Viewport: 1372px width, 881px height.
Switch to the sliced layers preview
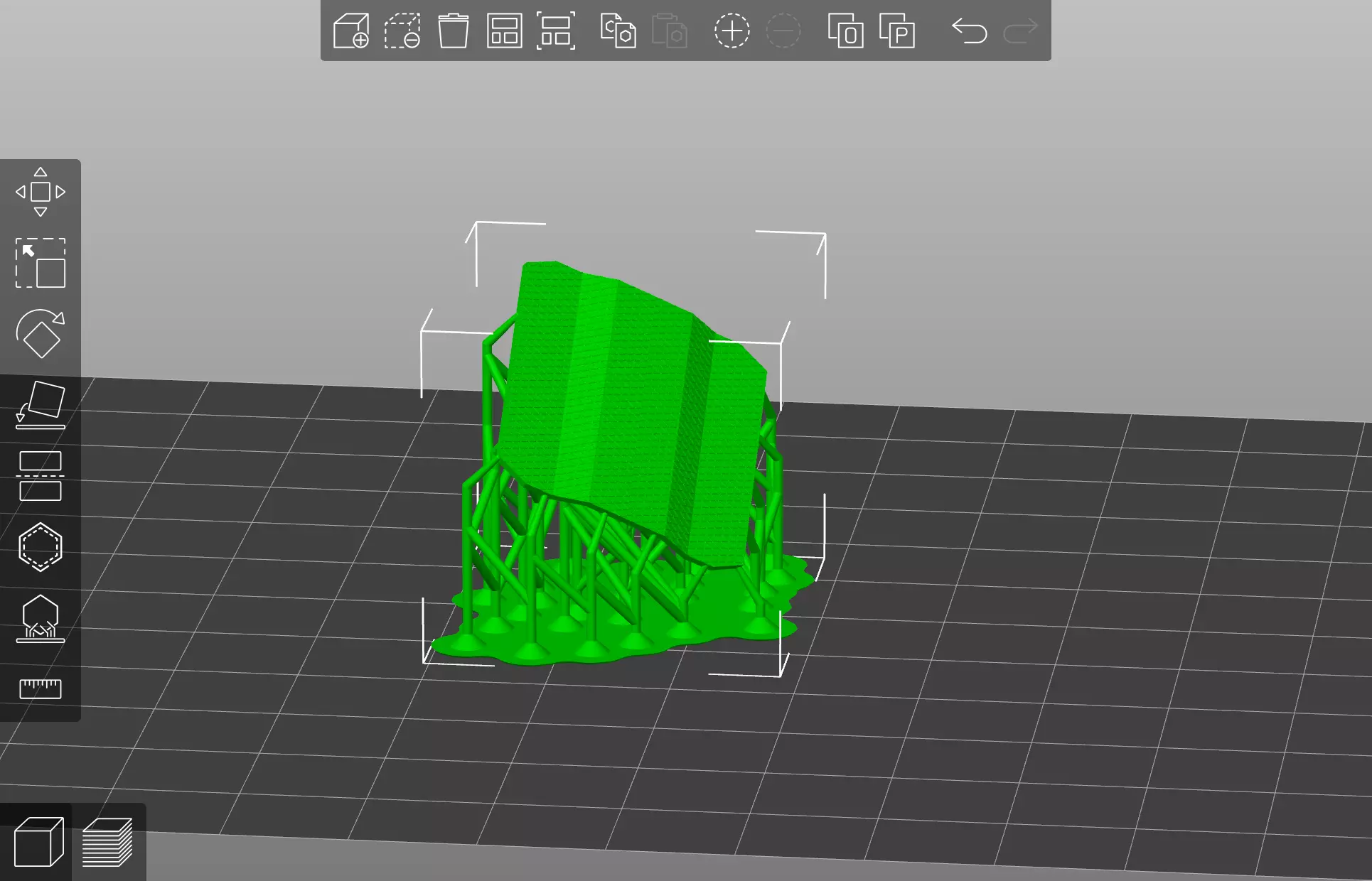click(x=107, y=843)
